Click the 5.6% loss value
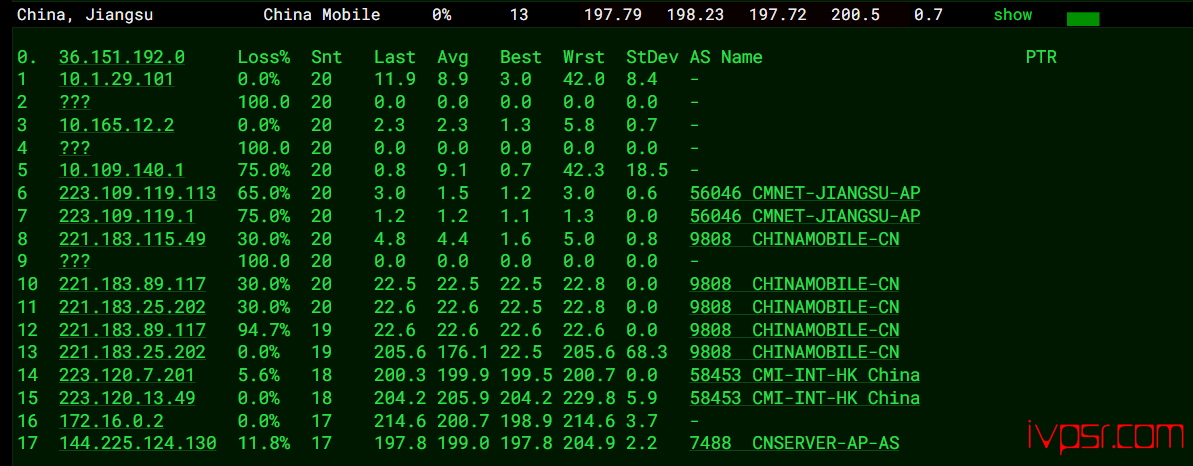The image size is (1193, 466). point(258,375)
